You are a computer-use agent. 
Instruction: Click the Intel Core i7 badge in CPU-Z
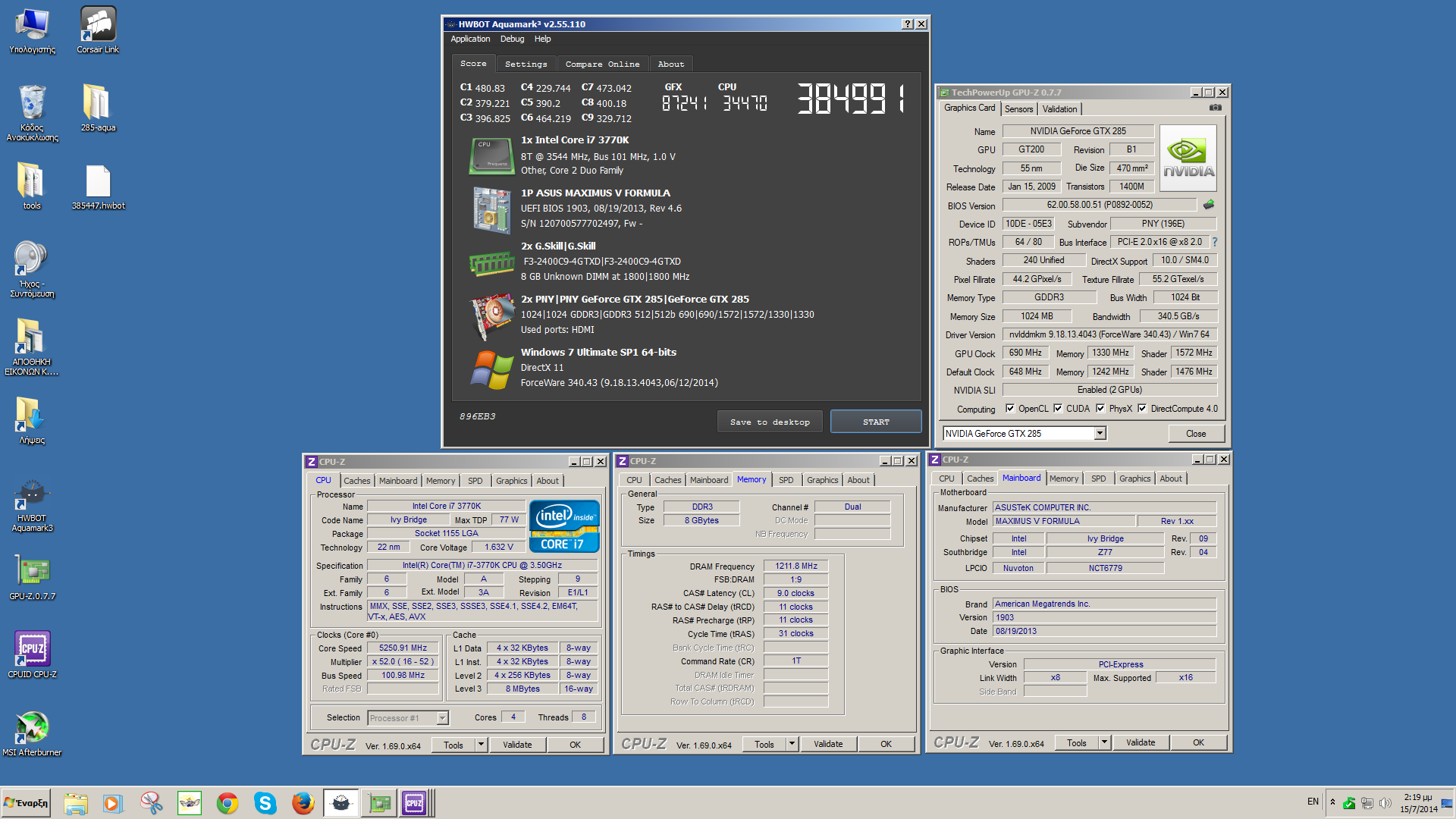(564, 526)
